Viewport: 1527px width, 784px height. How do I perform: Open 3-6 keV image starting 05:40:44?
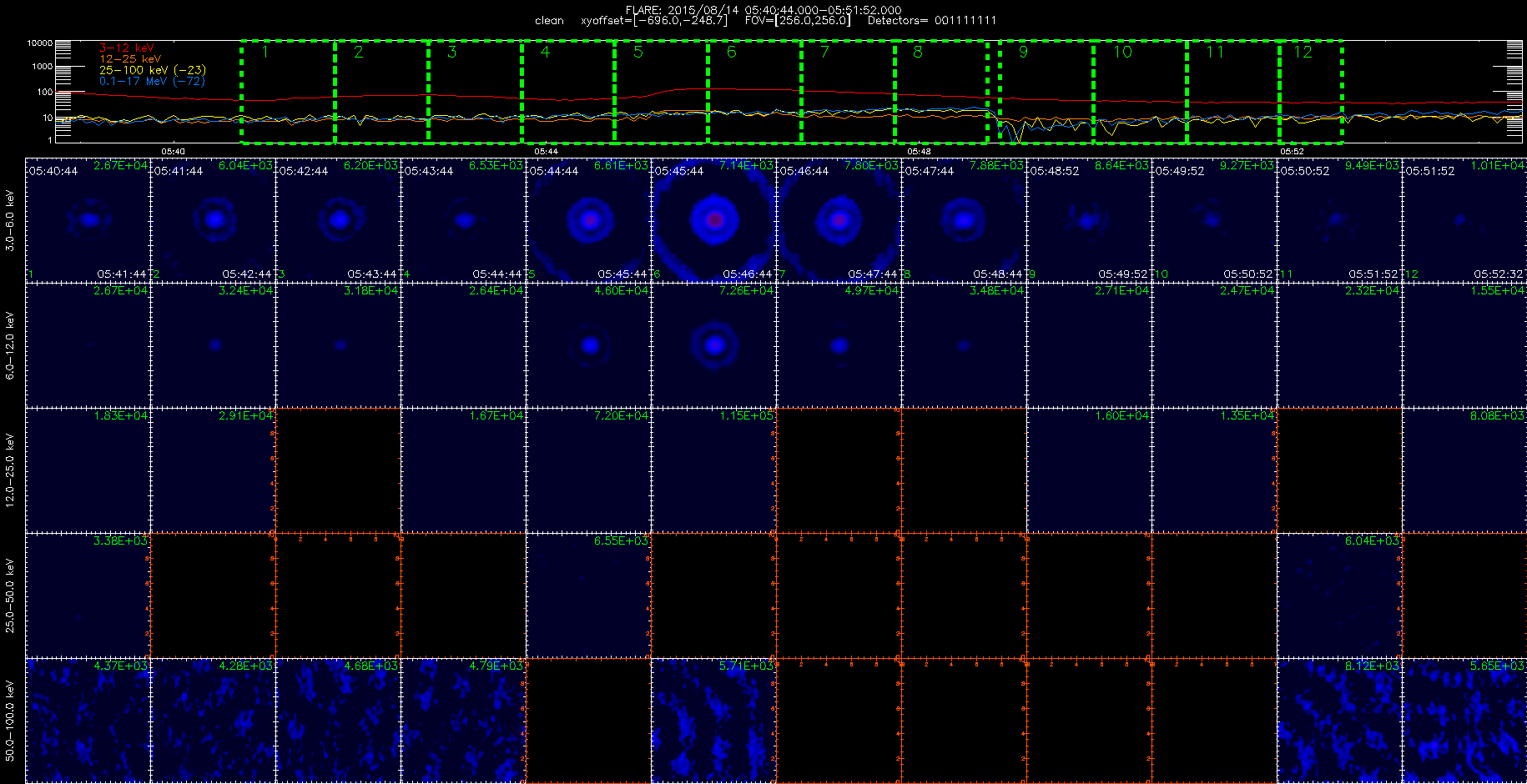[88, 220]
